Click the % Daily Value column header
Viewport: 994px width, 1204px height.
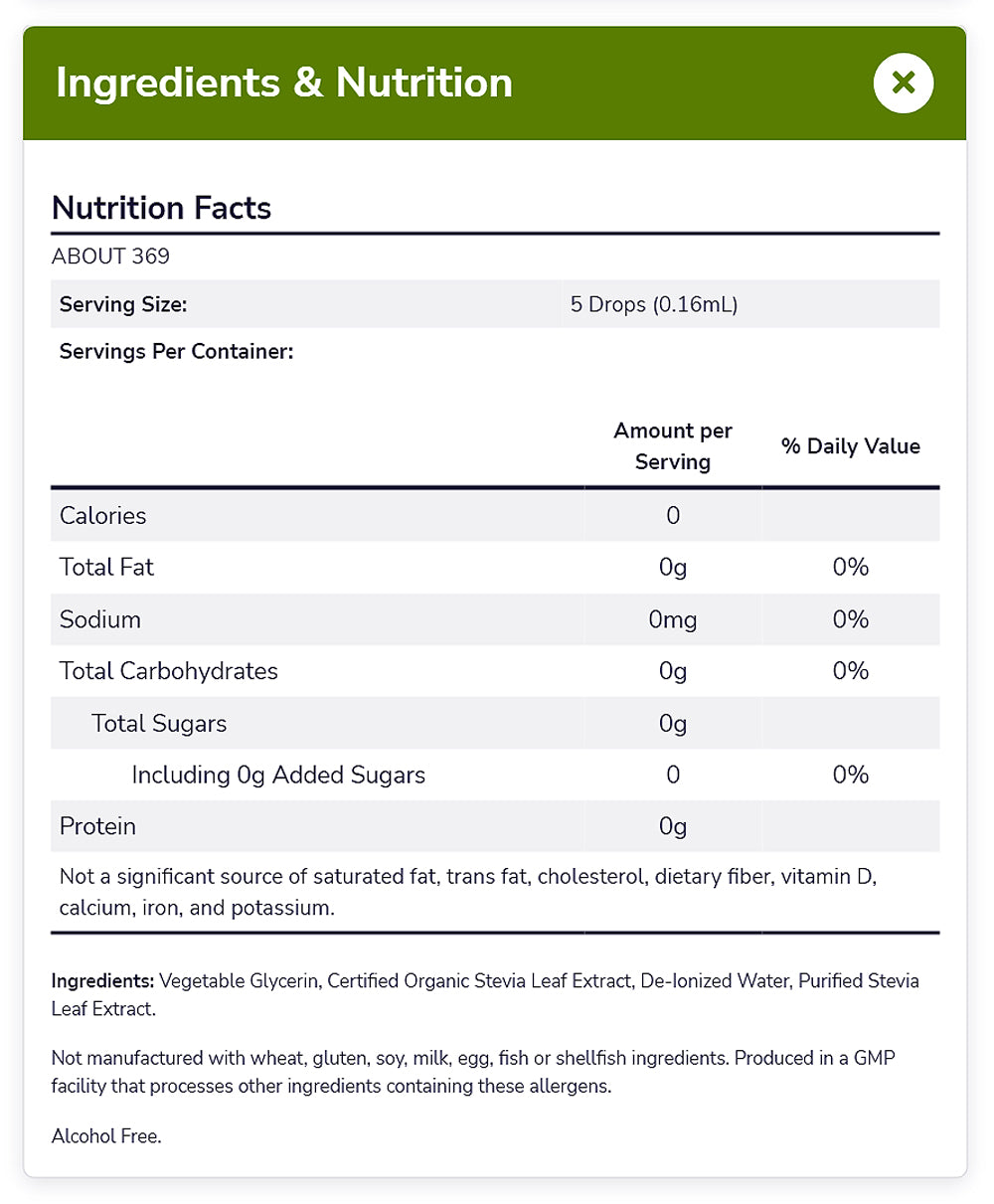(x=850, y=446)
